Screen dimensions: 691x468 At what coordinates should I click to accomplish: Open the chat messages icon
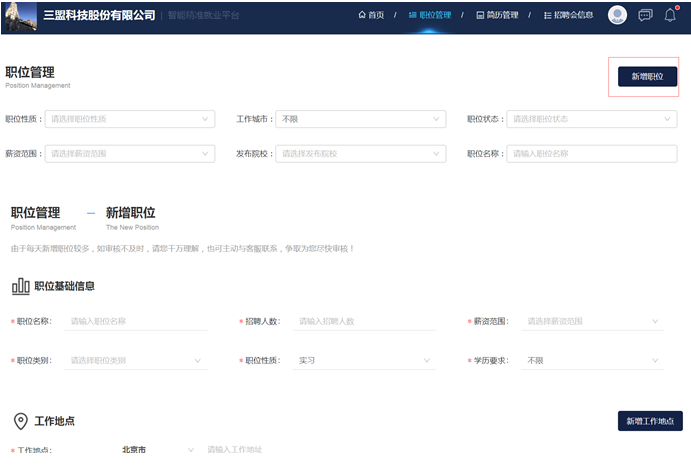pyautogui.click(x=645, y=15)
